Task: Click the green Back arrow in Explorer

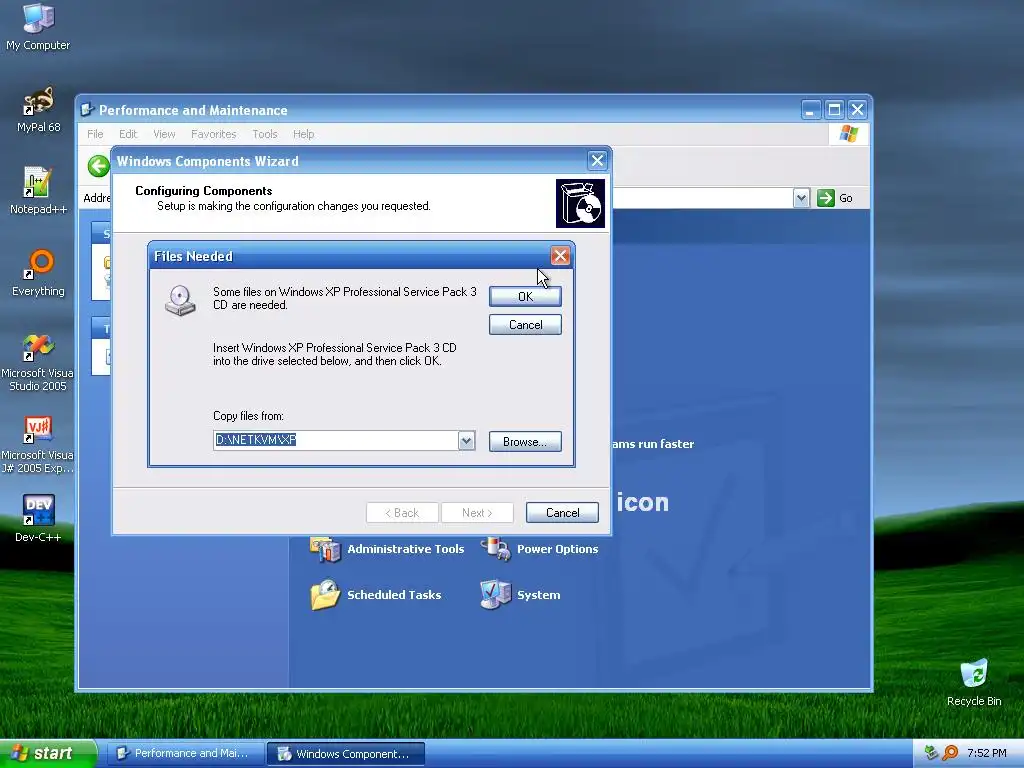Action: pyautogui.click(x=99, y=166)
